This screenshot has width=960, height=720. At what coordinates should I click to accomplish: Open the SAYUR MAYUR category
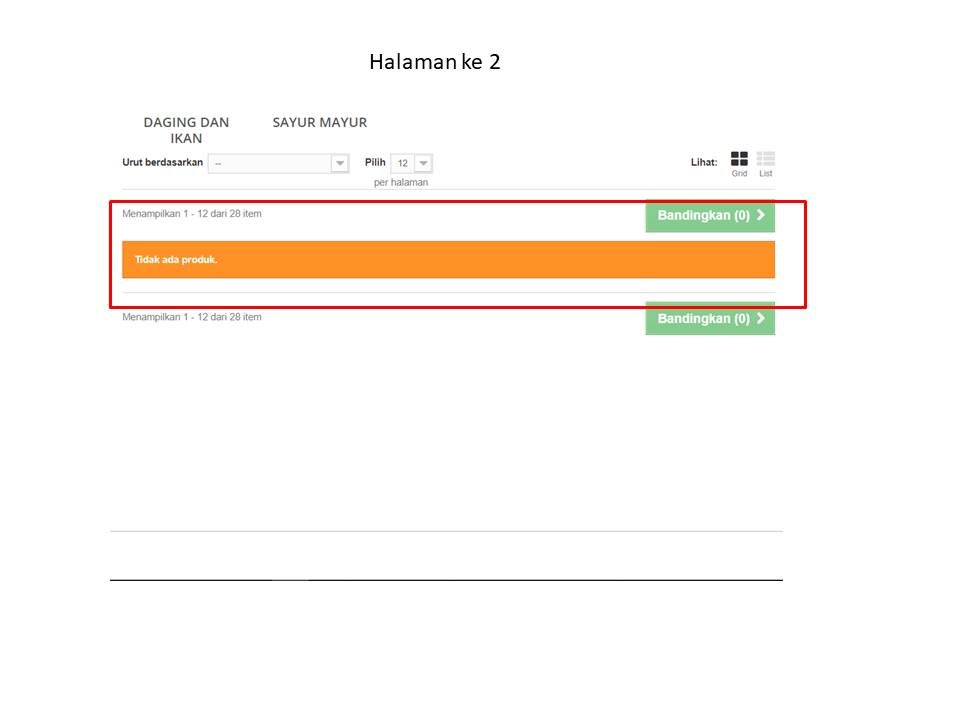[x=320, y=122]
